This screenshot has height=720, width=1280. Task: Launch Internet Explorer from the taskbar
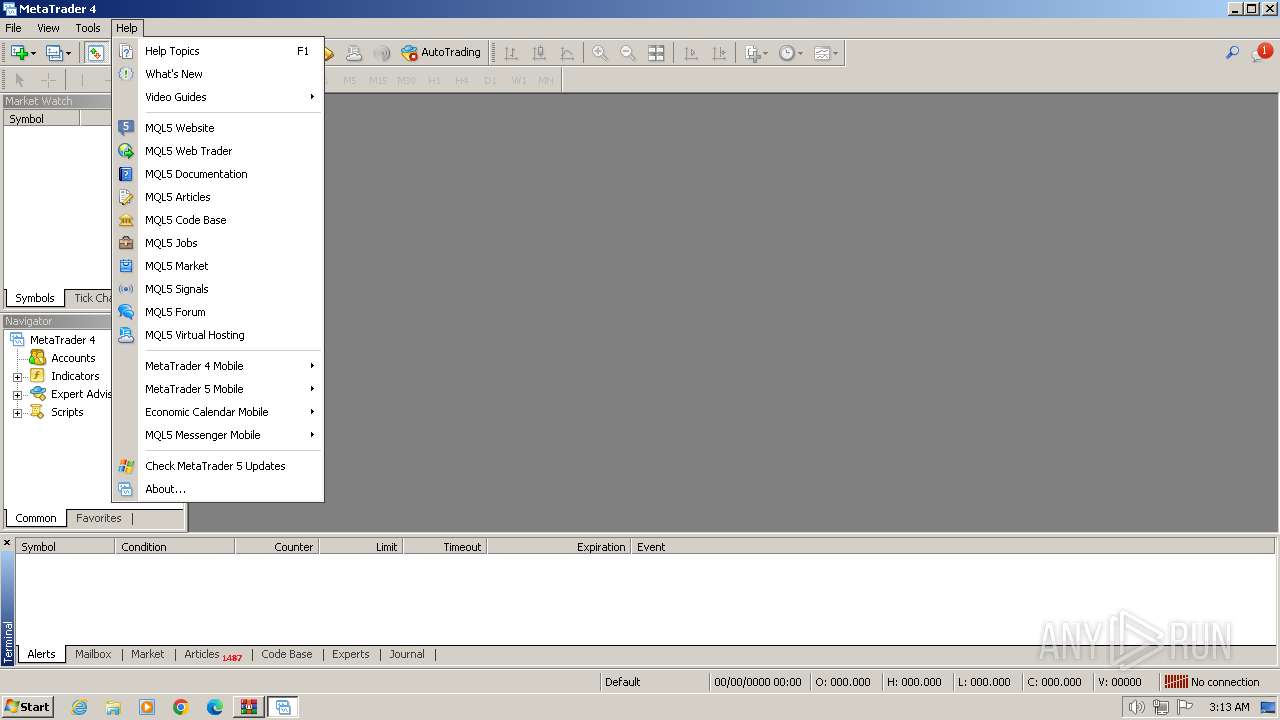tap(79, 707)
